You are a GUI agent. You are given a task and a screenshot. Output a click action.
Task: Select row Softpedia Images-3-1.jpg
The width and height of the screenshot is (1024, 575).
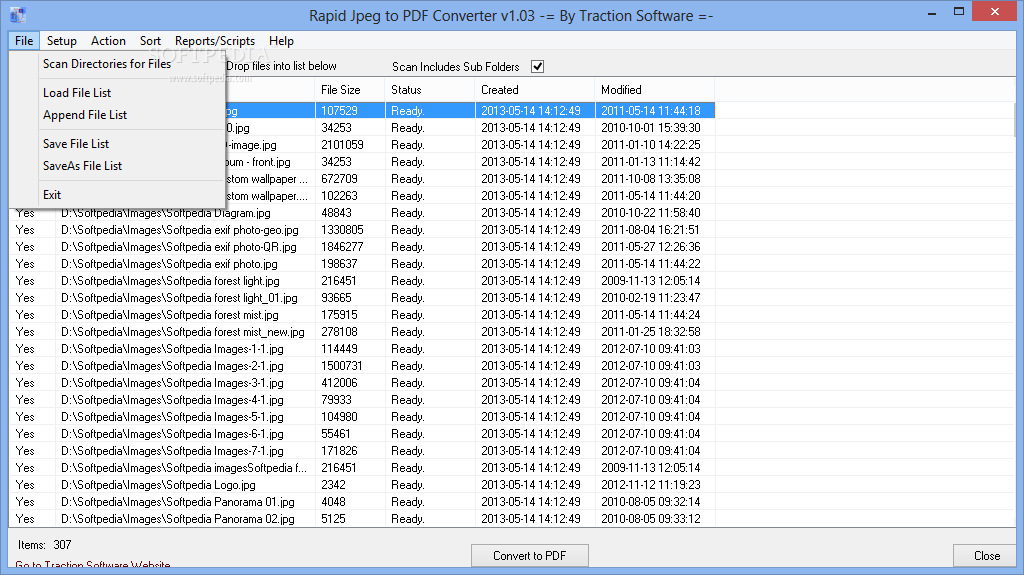click(x=362, y=383)
